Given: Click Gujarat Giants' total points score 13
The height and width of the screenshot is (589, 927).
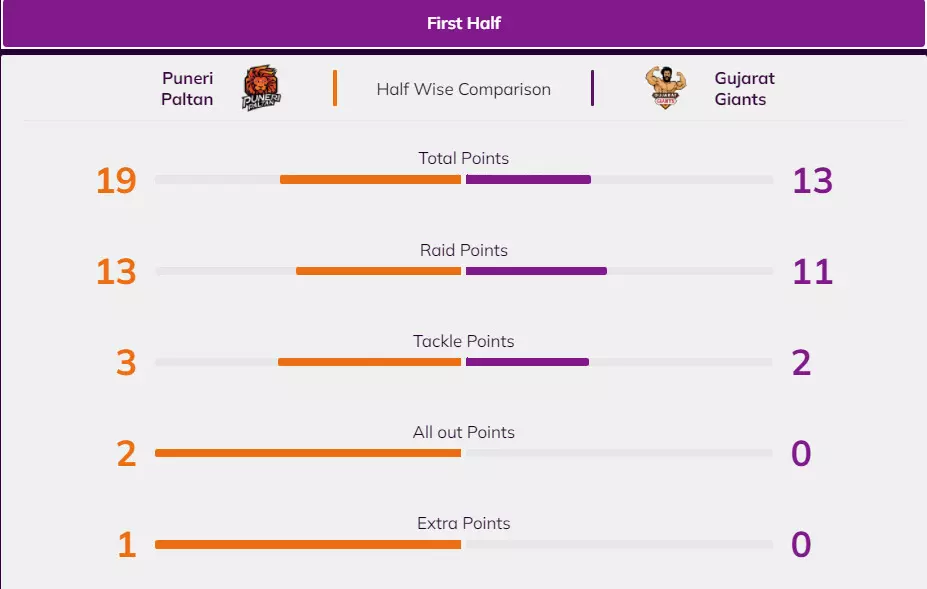Looking at the screenshot, I should pos(812,181).
